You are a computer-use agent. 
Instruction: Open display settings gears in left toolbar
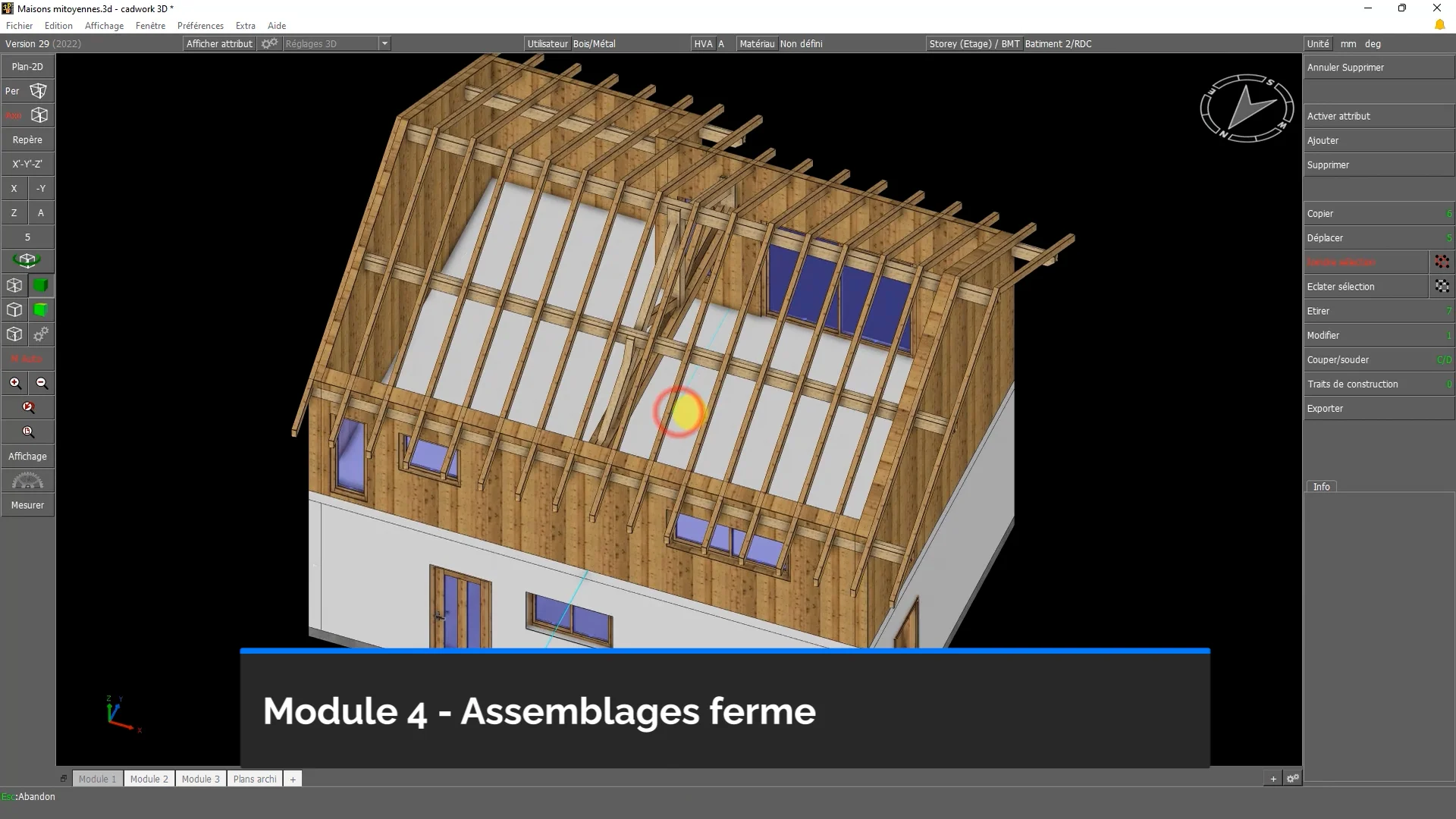pos(41,334)
